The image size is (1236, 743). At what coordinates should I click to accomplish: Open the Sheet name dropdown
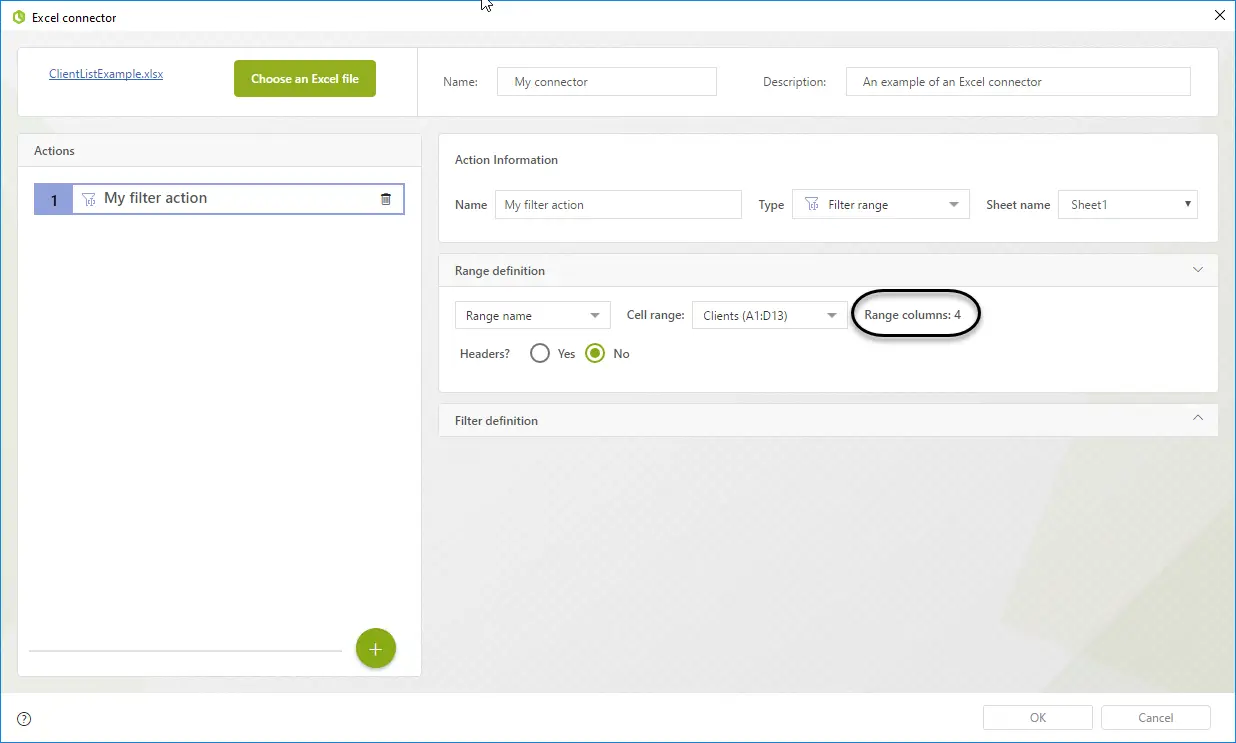(1128, 205)
